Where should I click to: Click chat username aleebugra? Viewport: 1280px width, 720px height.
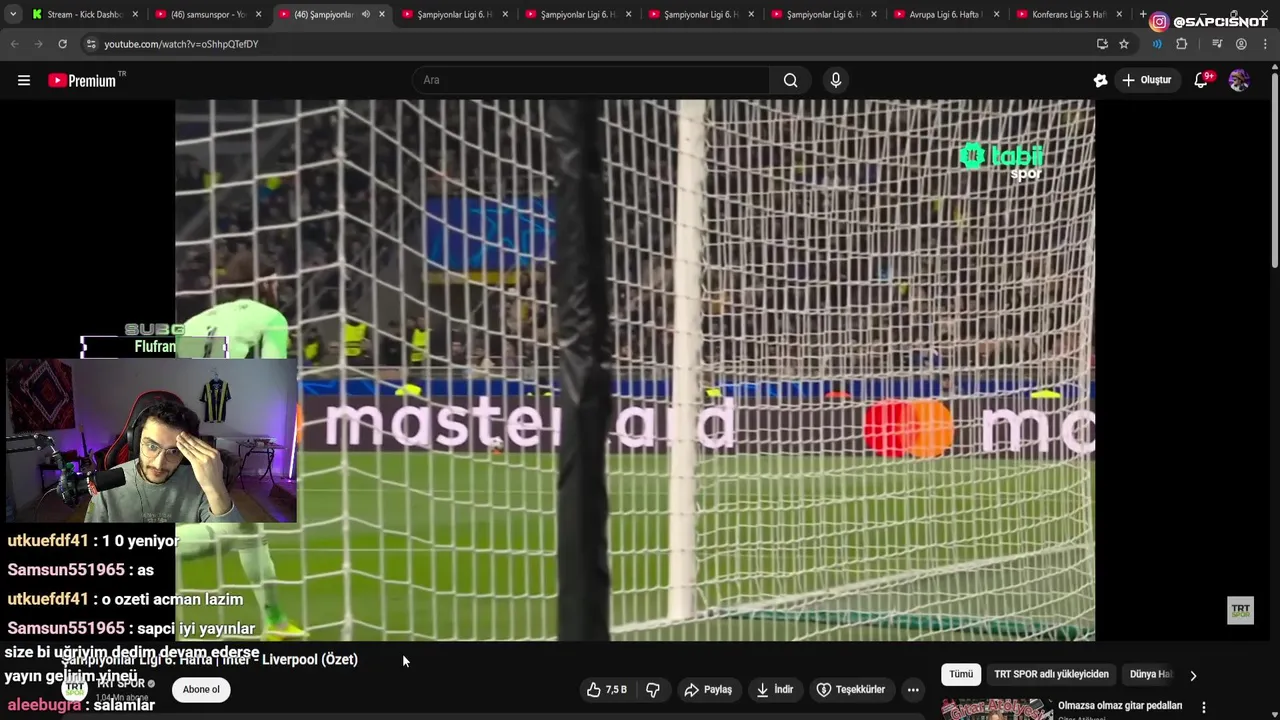[44, 705]
